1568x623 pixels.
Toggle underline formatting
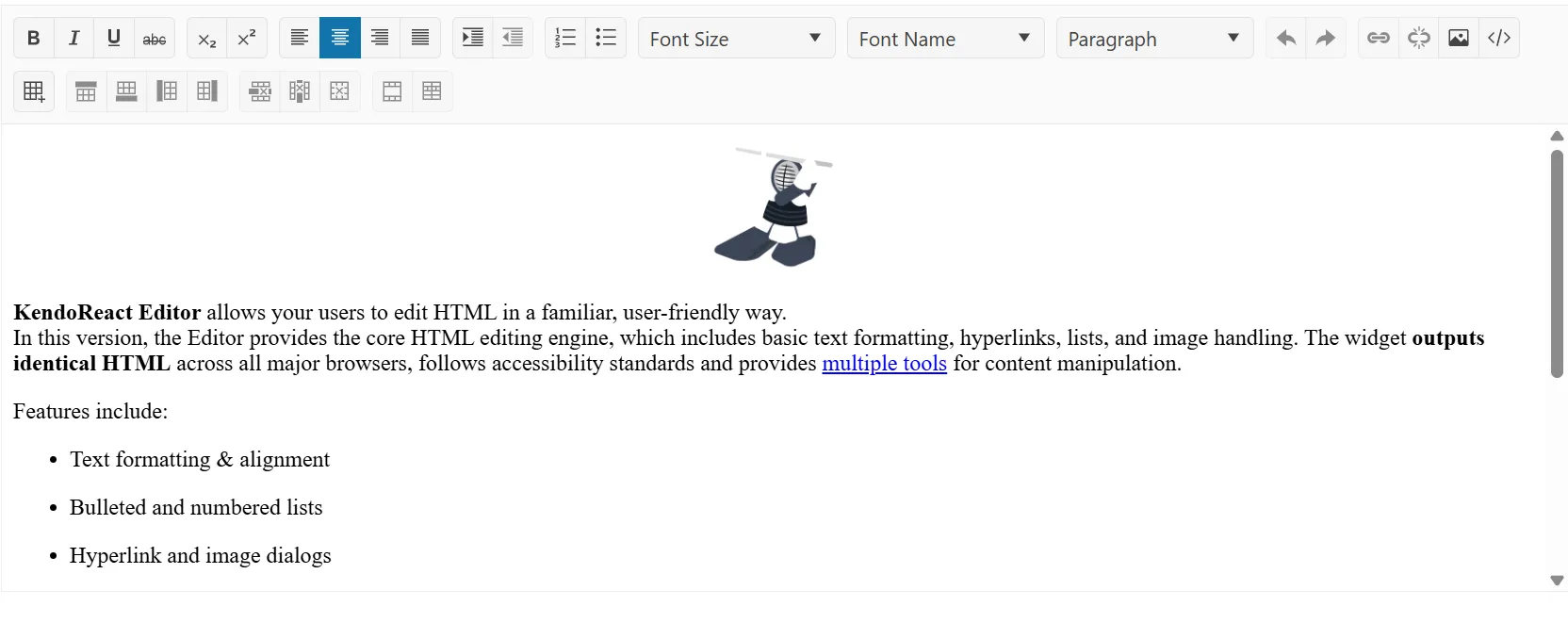pos(114,38)
